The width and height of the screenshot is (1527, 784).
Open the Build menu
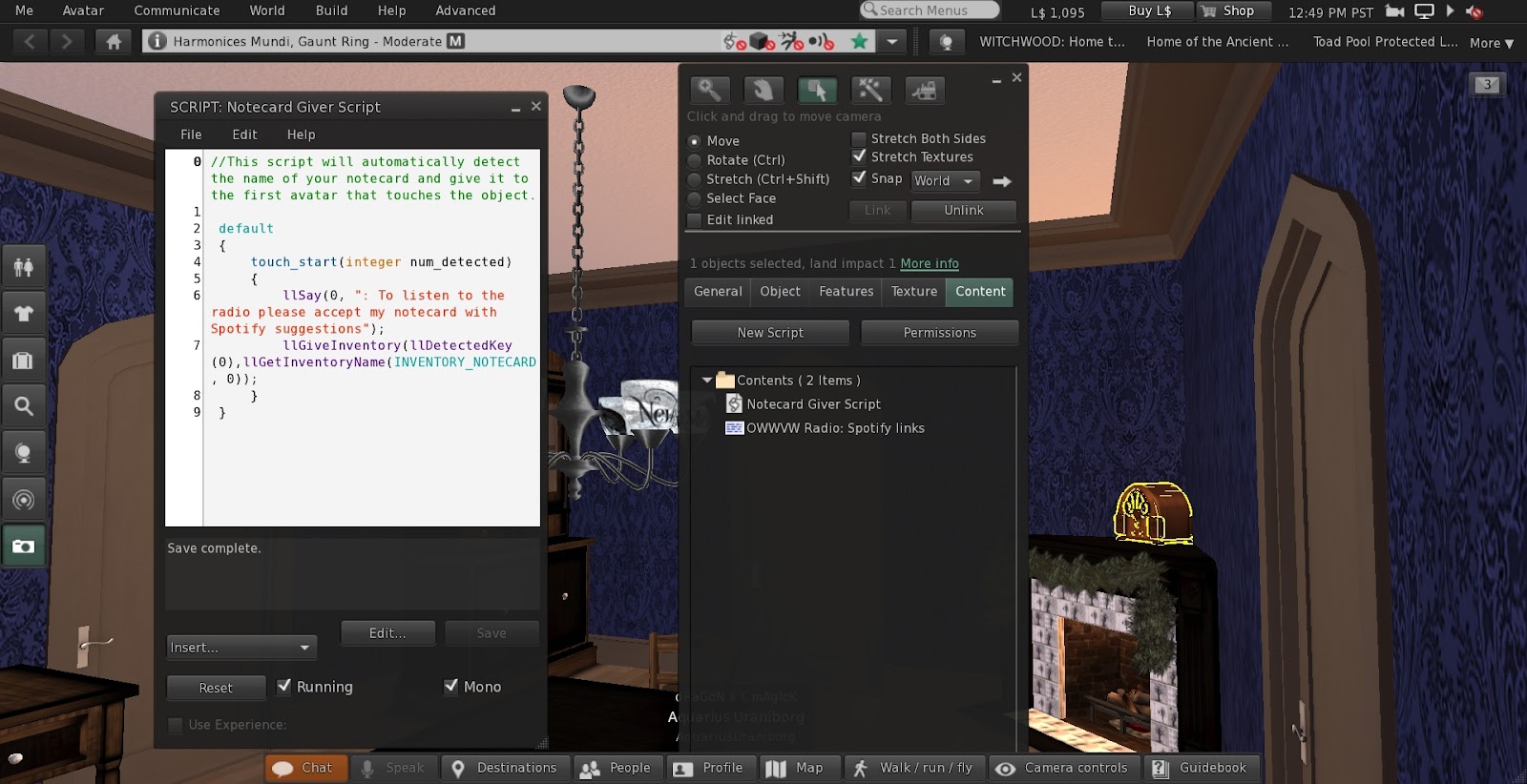click(331, 10)
